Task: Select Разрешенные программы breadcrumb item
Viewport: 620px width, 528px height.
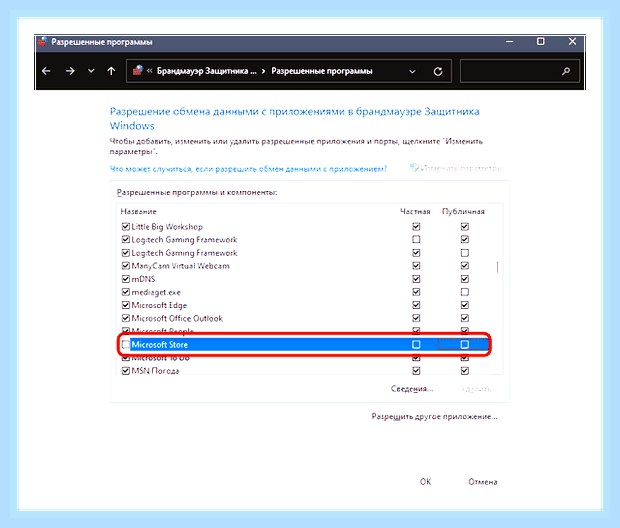Action: (322, 71)
